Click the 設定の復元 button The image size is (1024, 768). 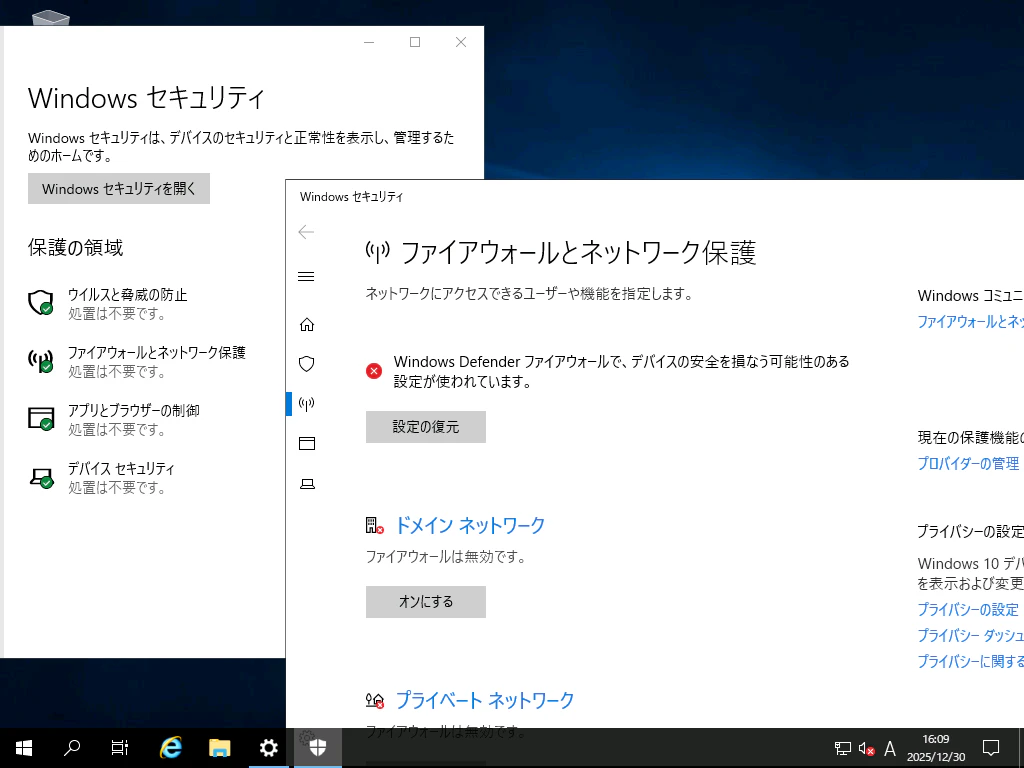(425, 427)
